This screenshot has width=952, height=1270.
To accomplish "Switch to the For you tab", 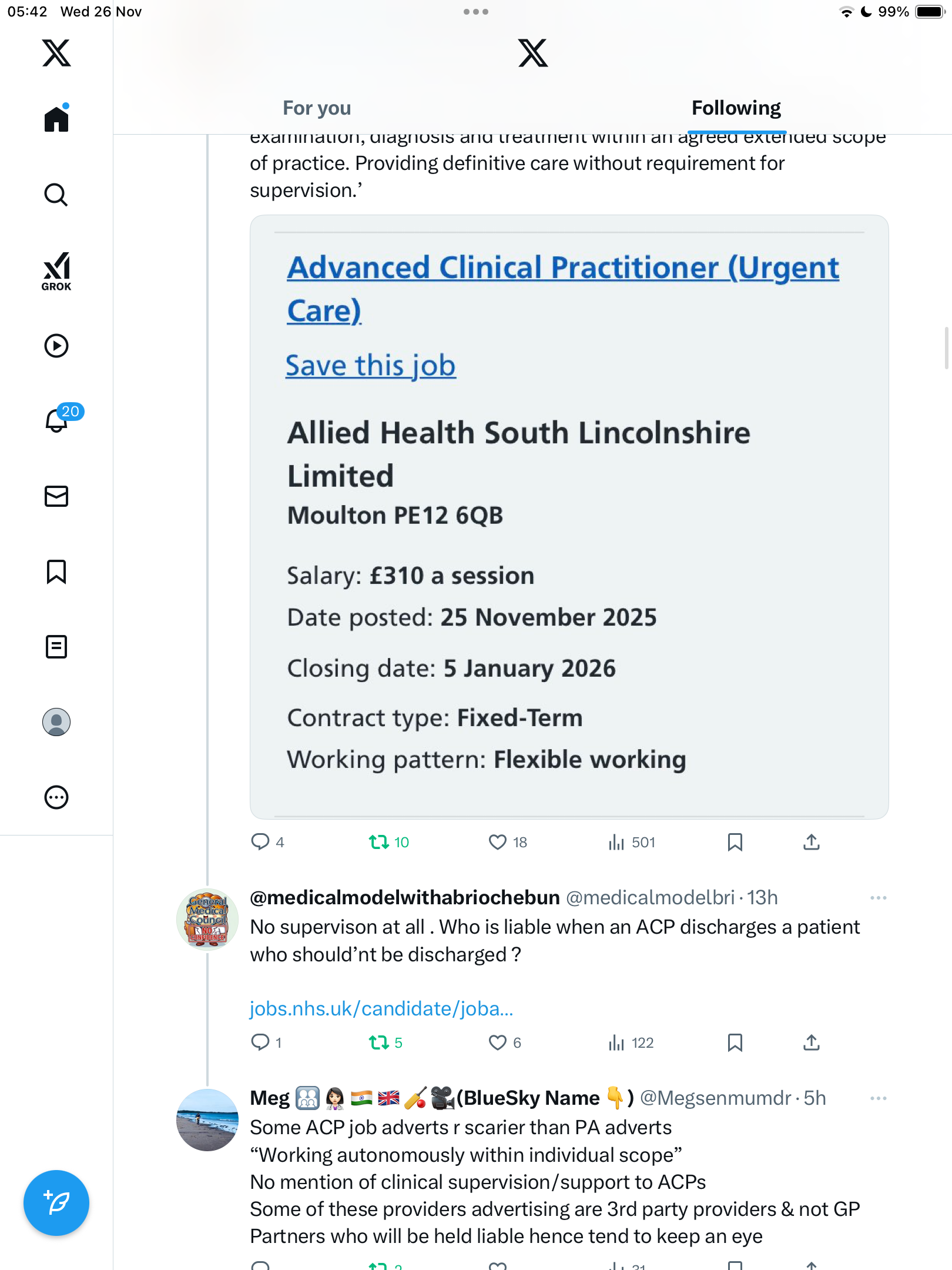I will [317, 108].
